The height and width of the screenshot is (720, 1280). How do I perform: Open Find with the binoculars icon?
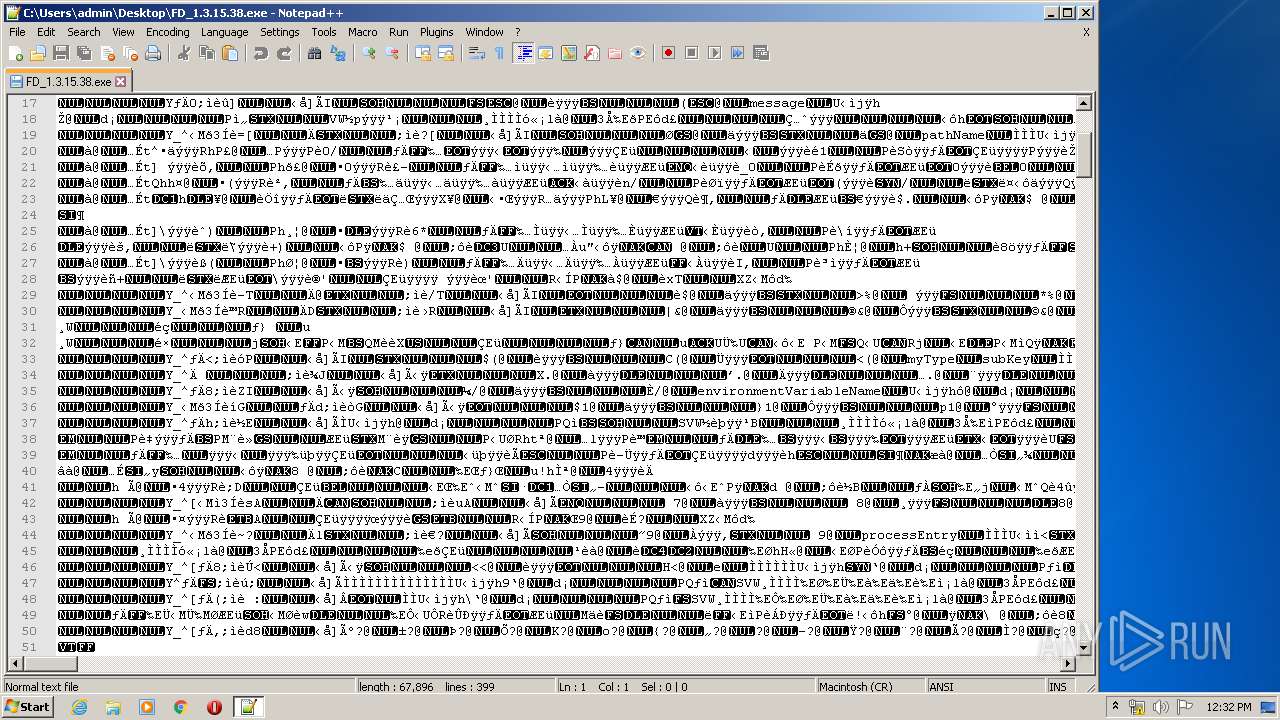[x=315, y=53]
